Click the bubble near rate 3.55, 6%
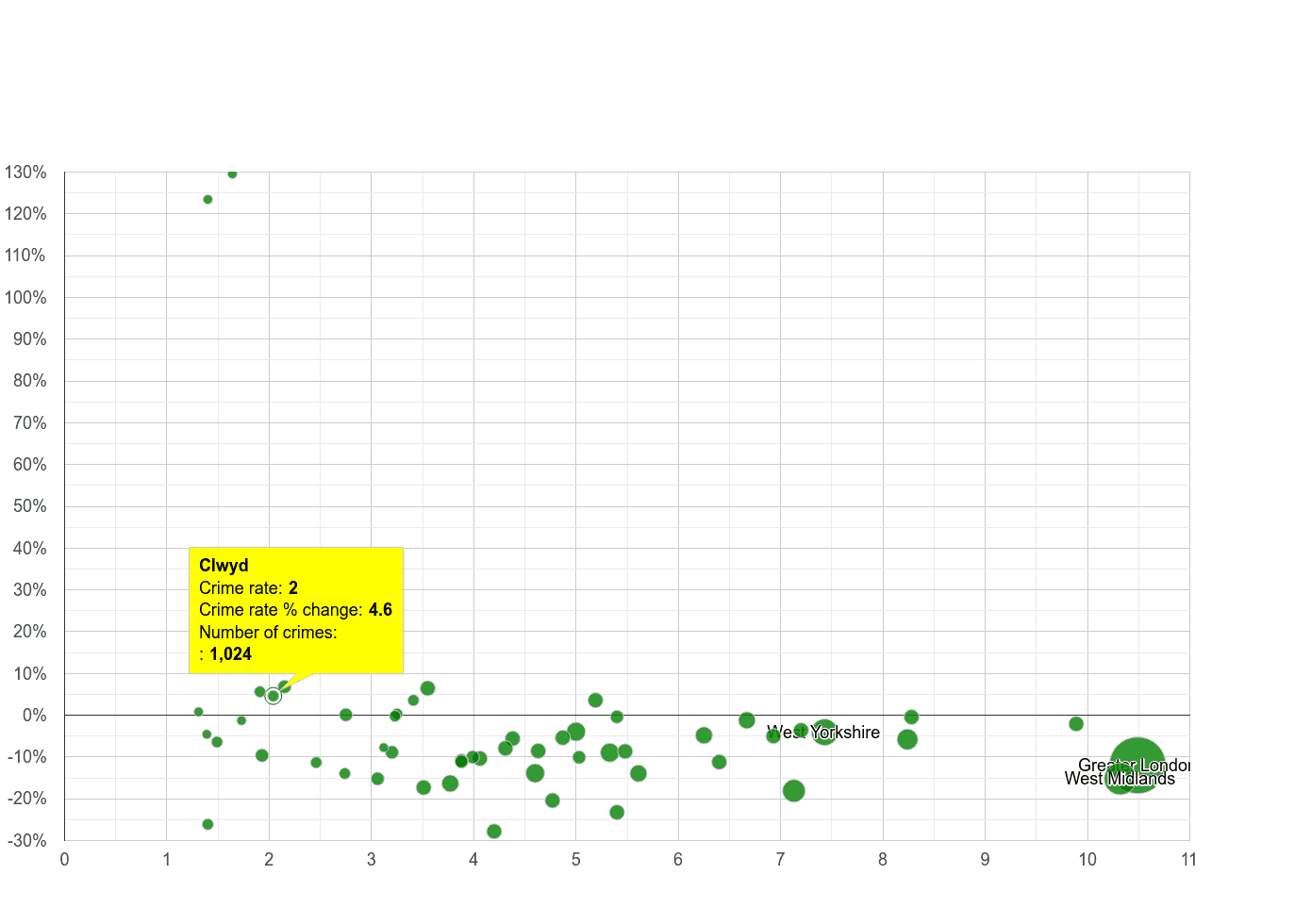1311x924 pixels. (427, 688)
